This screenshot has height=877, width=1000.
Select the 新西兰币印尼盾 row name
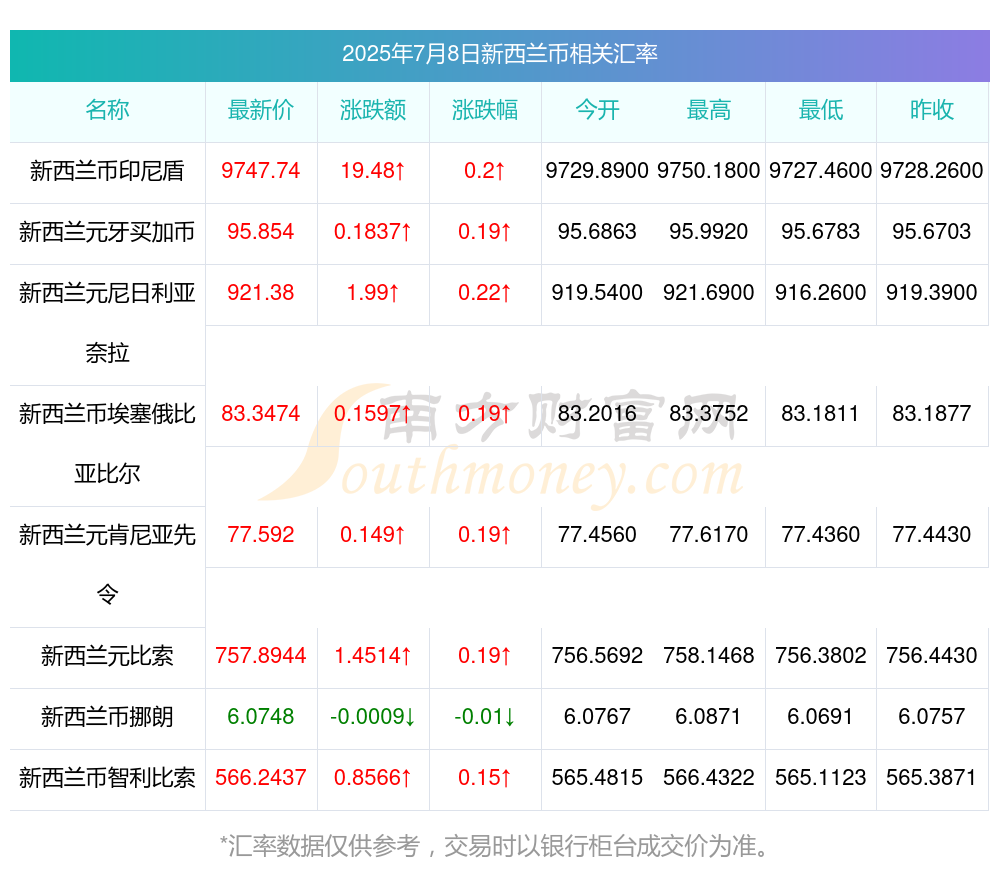(x=107, y=171)
